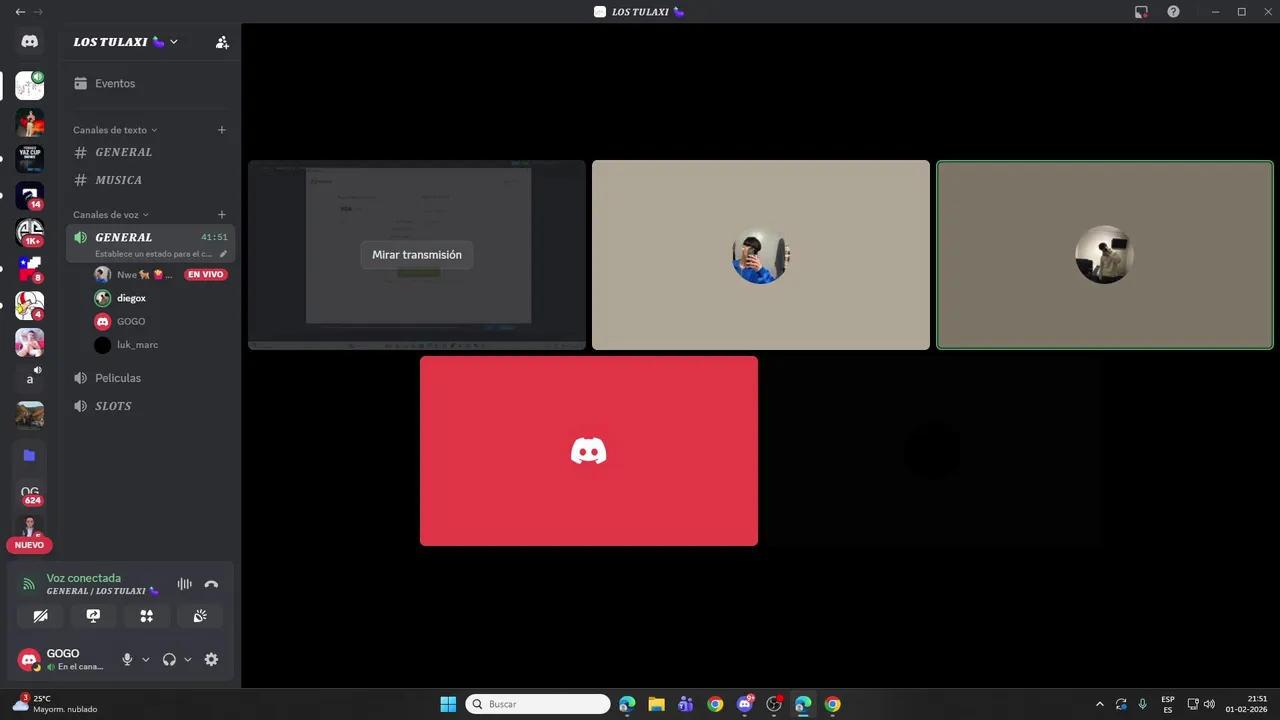Edit voice channel status pencil icon
The width and height of the screenshot is (1280, 720).
(x=223, y=254)
